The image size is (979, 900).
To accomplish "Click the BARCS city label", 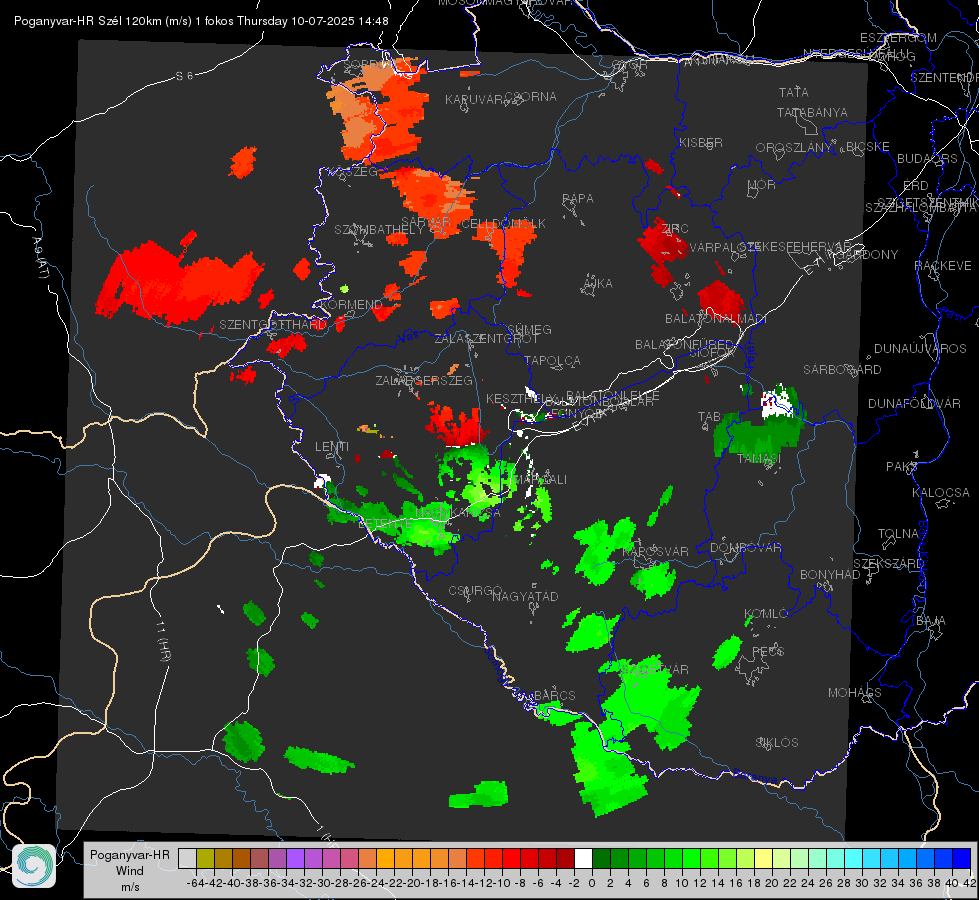I will (x=554, y=695).
